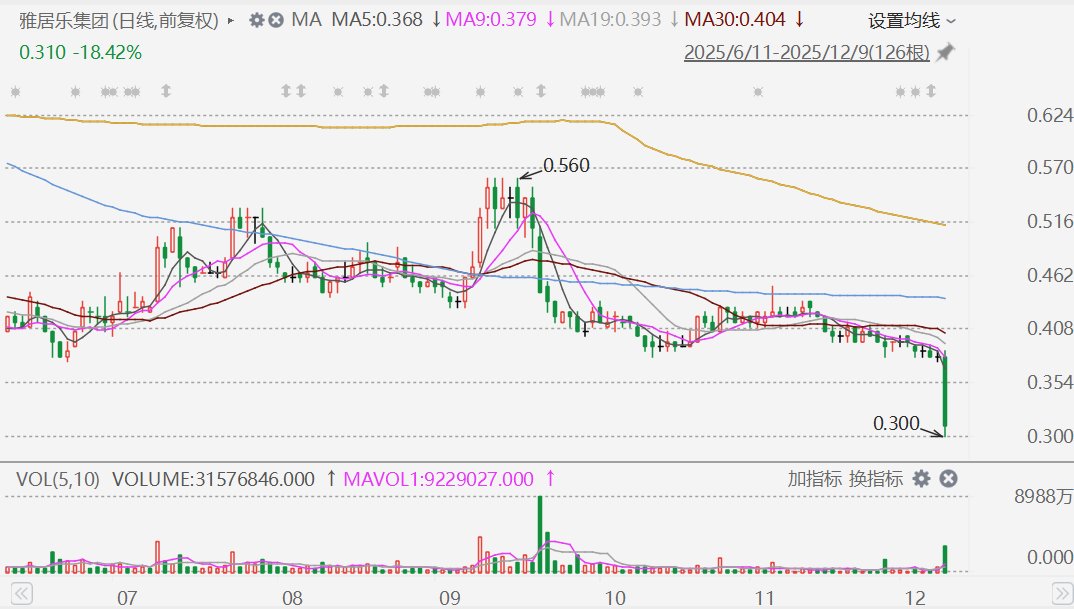Screen dimensions: 1074x609
Task: Click the 换指标 button
Action: (x=875, y=478)
